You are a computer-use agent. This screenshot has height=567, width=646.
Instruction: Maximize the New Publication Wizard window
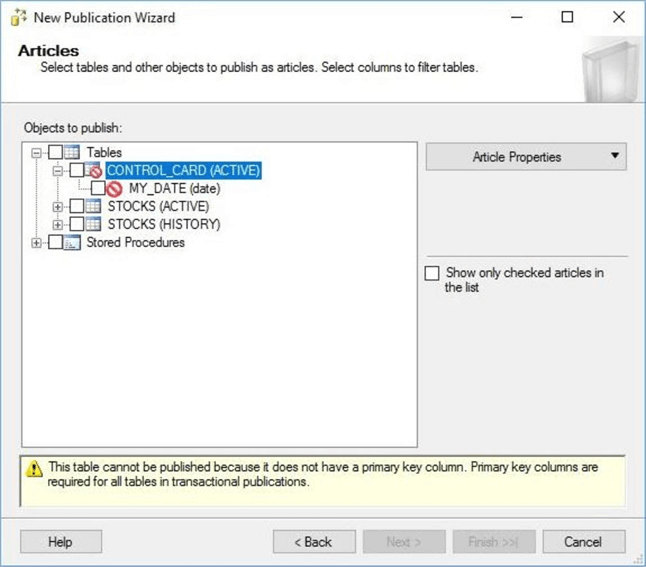click(567, 17)
